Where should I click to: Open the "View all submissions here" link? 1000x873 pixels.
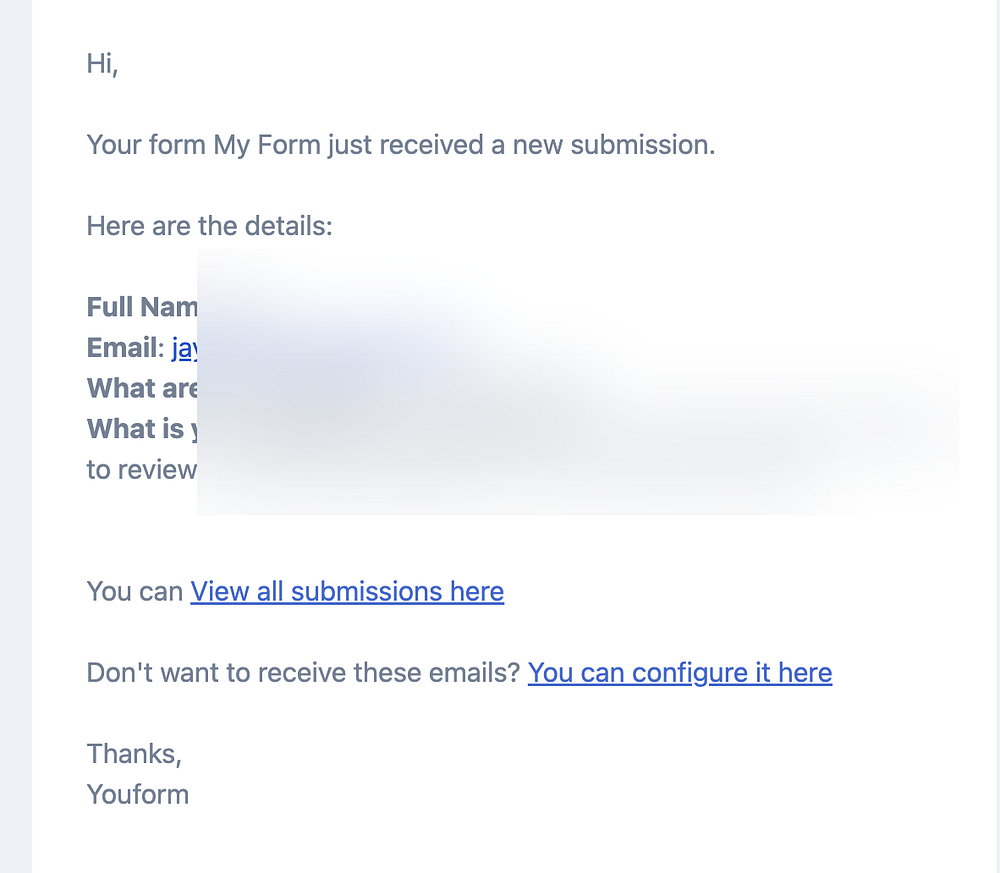pos(347,591)
